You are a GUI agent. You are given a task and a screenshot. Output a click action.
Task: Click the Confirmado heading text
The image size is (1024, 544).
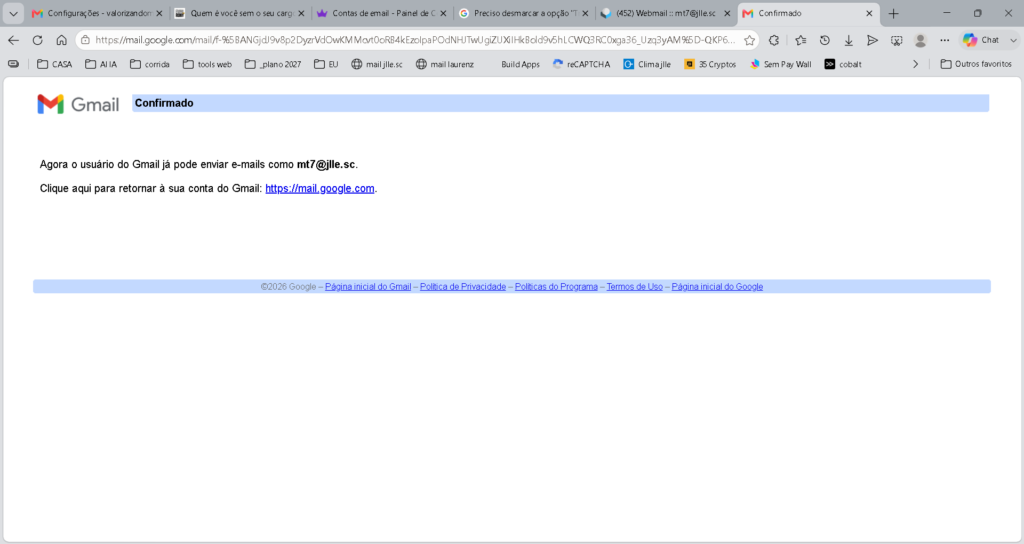pos(164,103)
